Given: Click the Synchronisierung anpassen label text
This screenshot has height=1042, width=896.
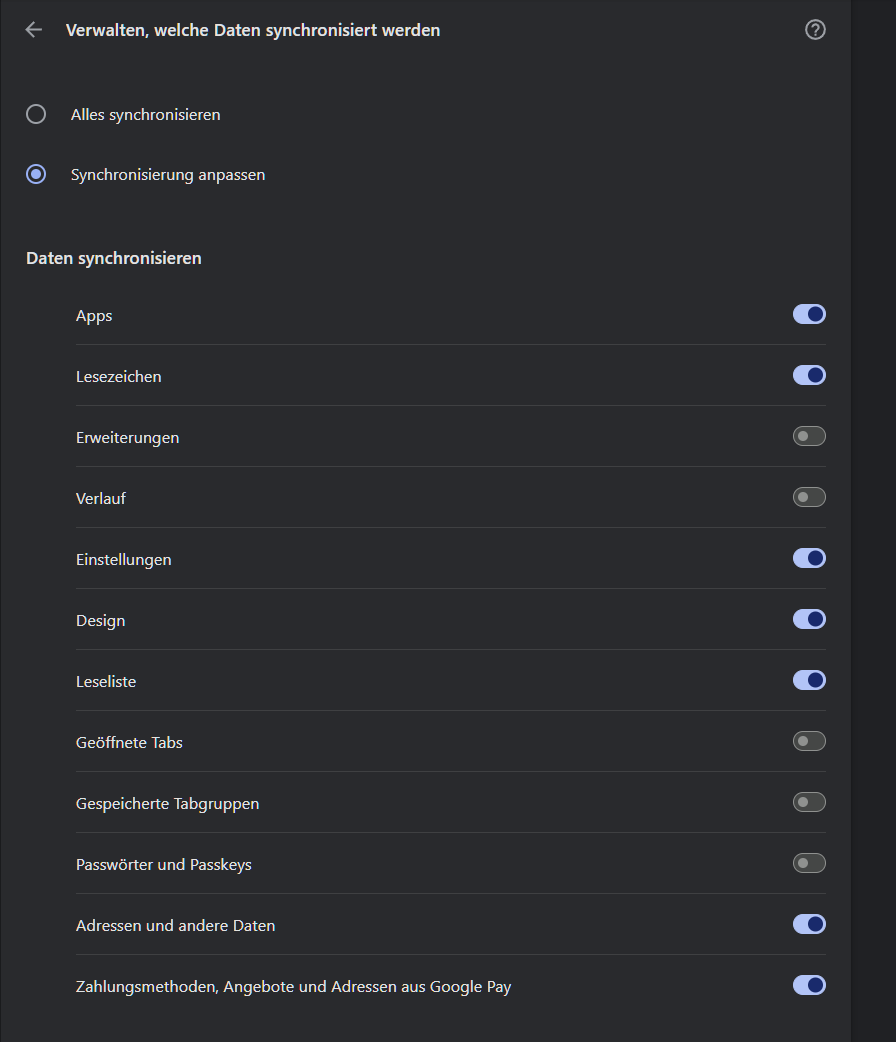Looking at the screenshot, I should (x=167, y=175).
